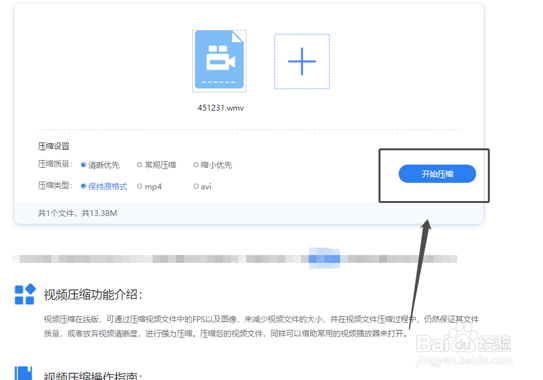Click the 451231.wmv file name
543x380 pixels.
click(x=221, y=108)
